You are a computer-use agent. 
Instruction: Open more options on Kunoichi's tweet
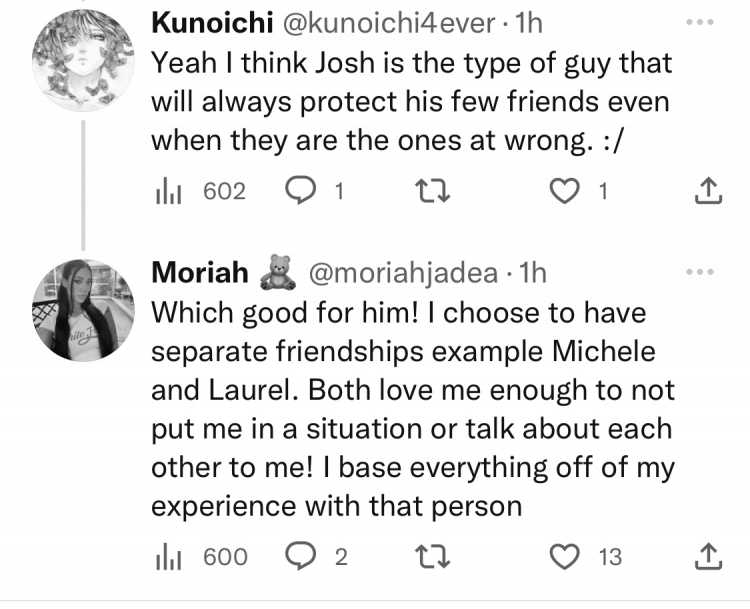pos(700,22)
